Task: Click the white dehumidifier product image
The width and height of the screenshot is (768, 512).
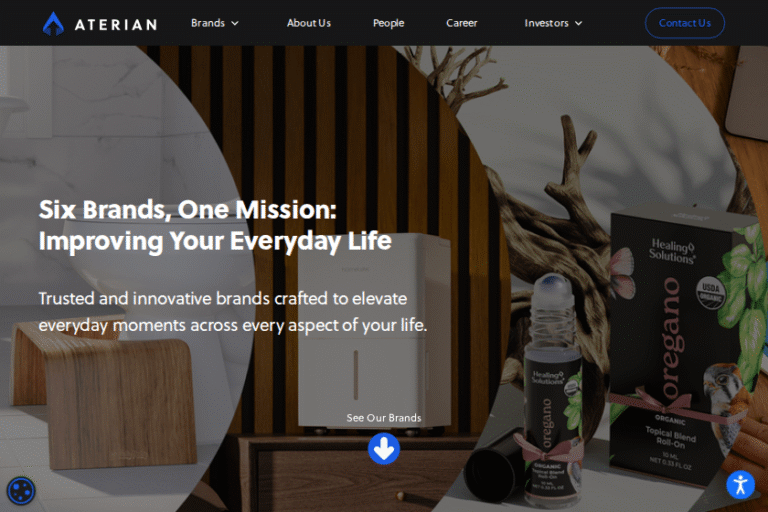Action: (x=375, y=333)
